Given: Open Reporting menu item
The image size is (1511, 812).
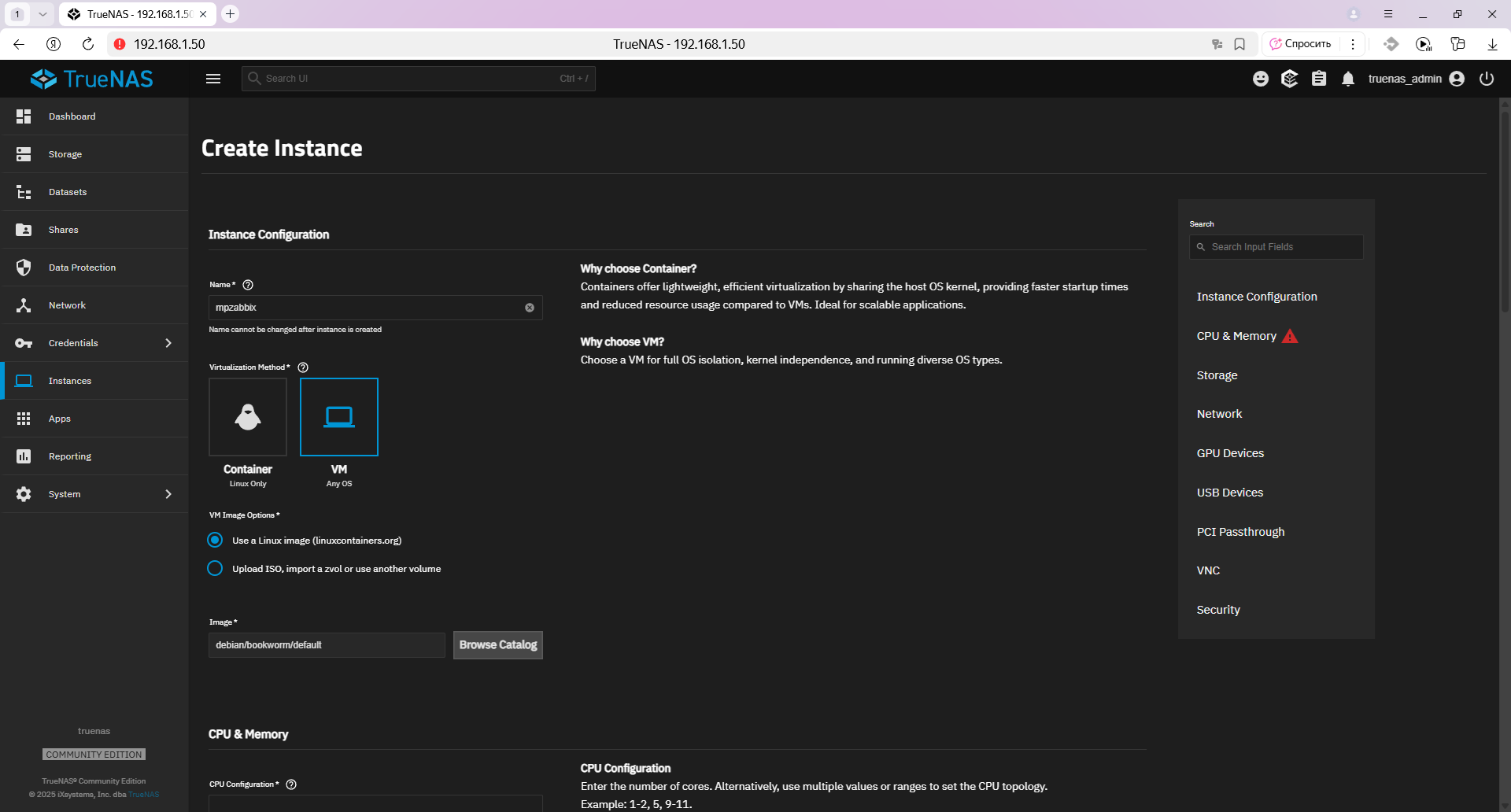Looking at the screenshot, I should [x=94, y=456].
